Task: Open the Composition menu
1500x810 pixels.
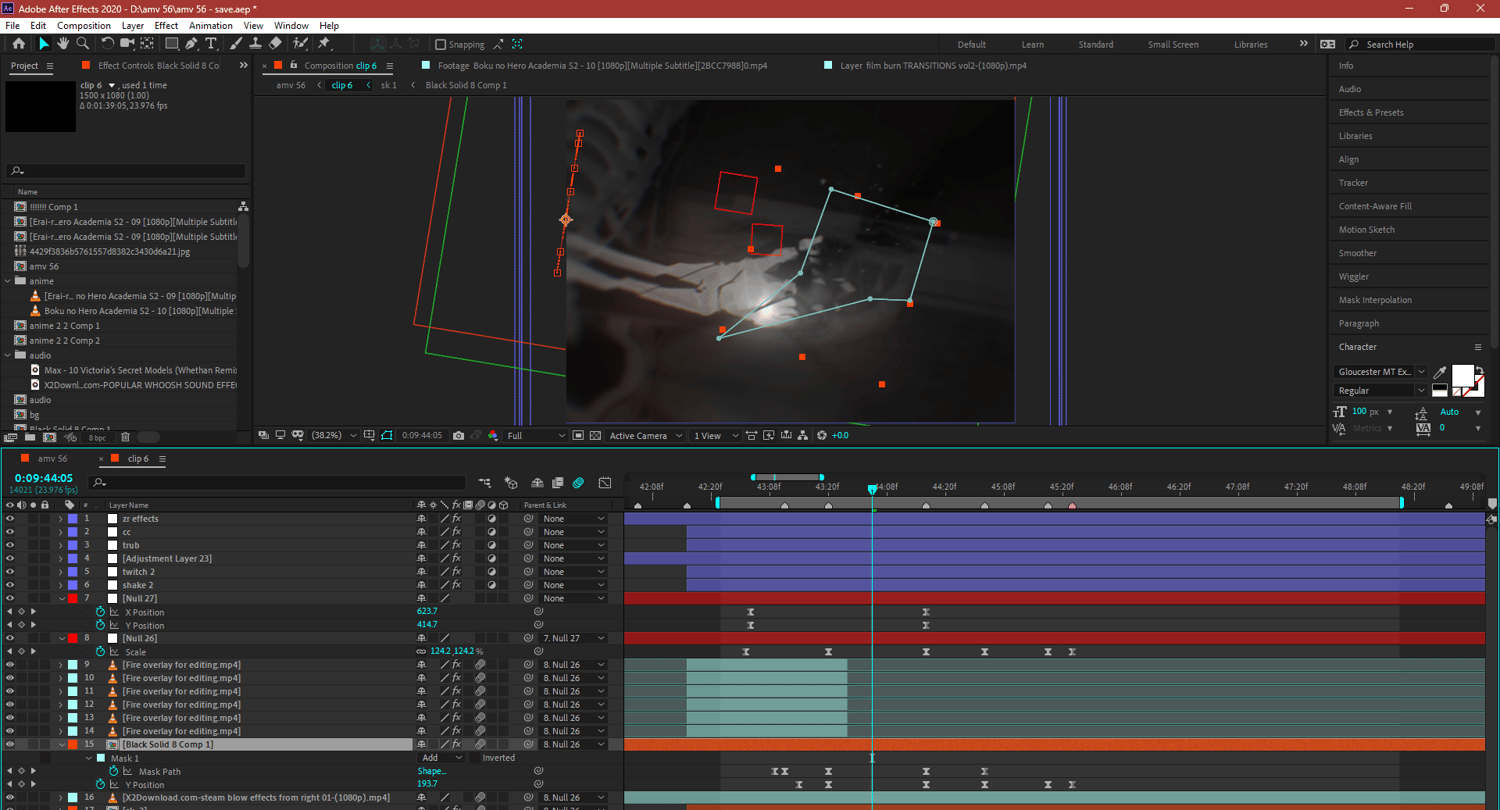Action: click(84, 26)
